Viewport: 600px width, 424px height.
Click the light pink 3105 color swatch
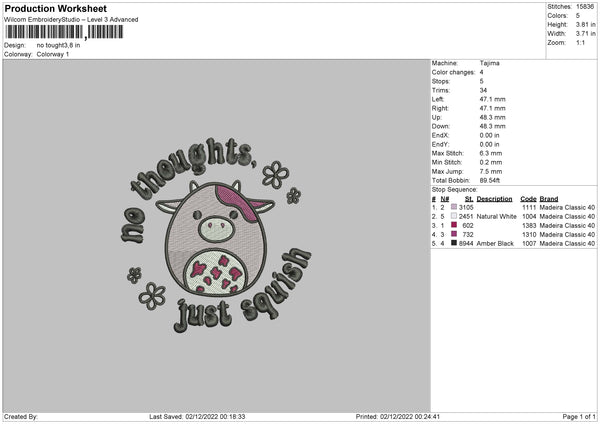454,207
